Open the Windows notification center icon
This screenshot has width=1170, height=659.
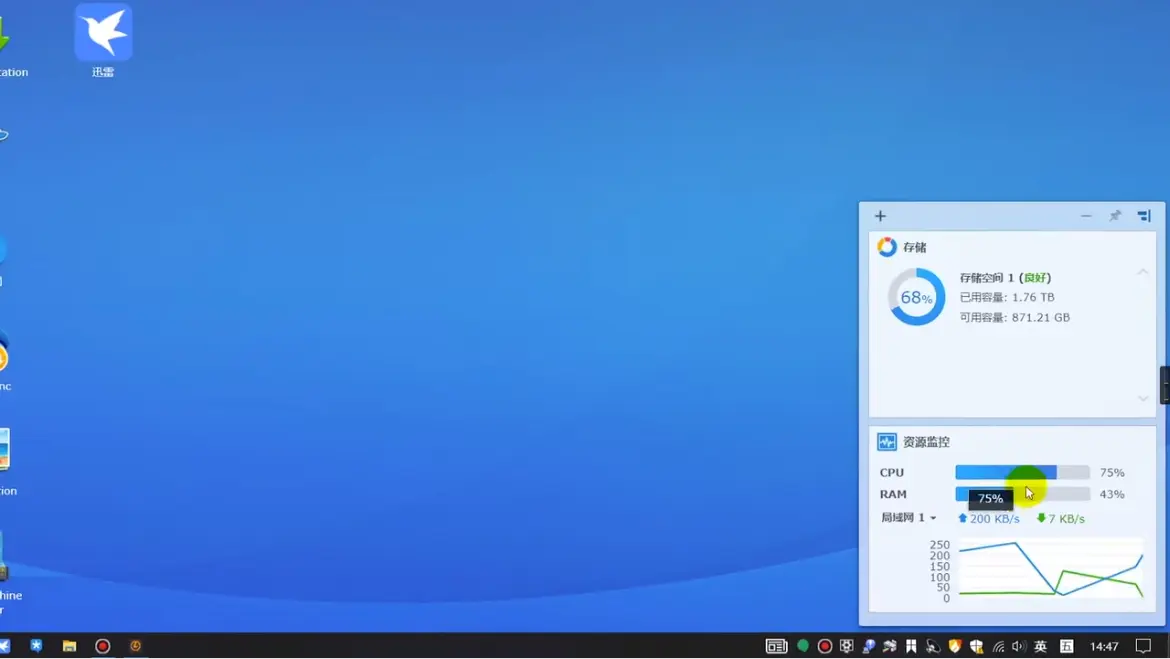click(1143, 646)
